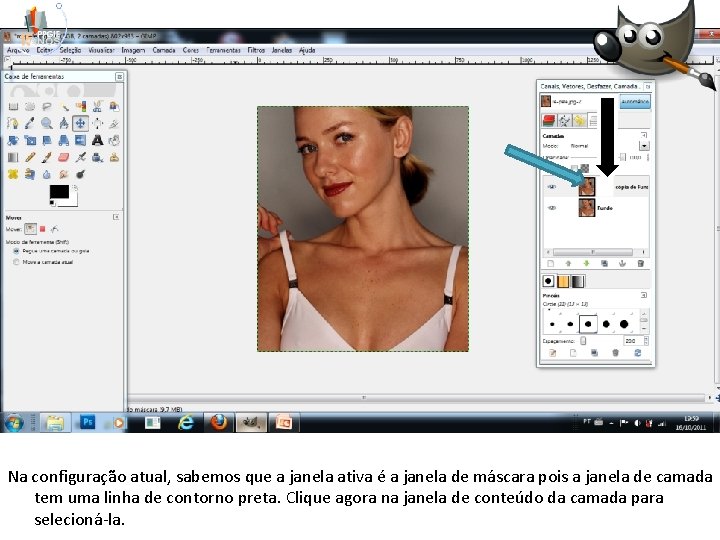Open the dock title configuration menu
Image resolution: width=720 pixels, height=540 pixels.
click(647, 86)
